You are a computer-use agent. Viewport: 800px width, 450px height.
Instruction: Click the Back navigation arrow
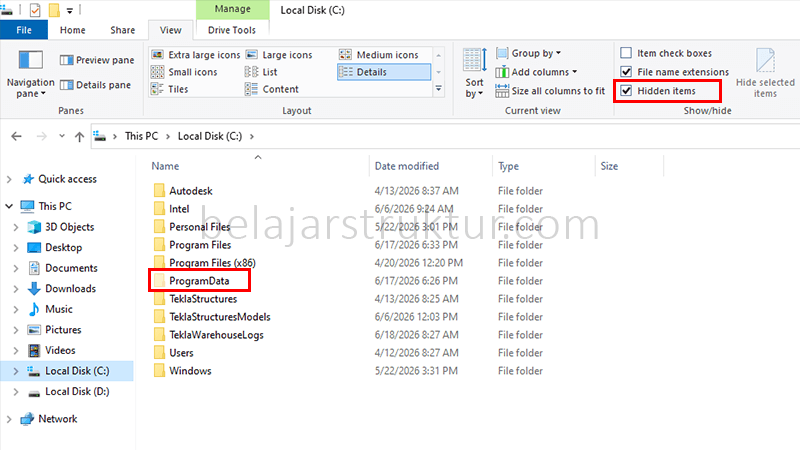(16, 136)
